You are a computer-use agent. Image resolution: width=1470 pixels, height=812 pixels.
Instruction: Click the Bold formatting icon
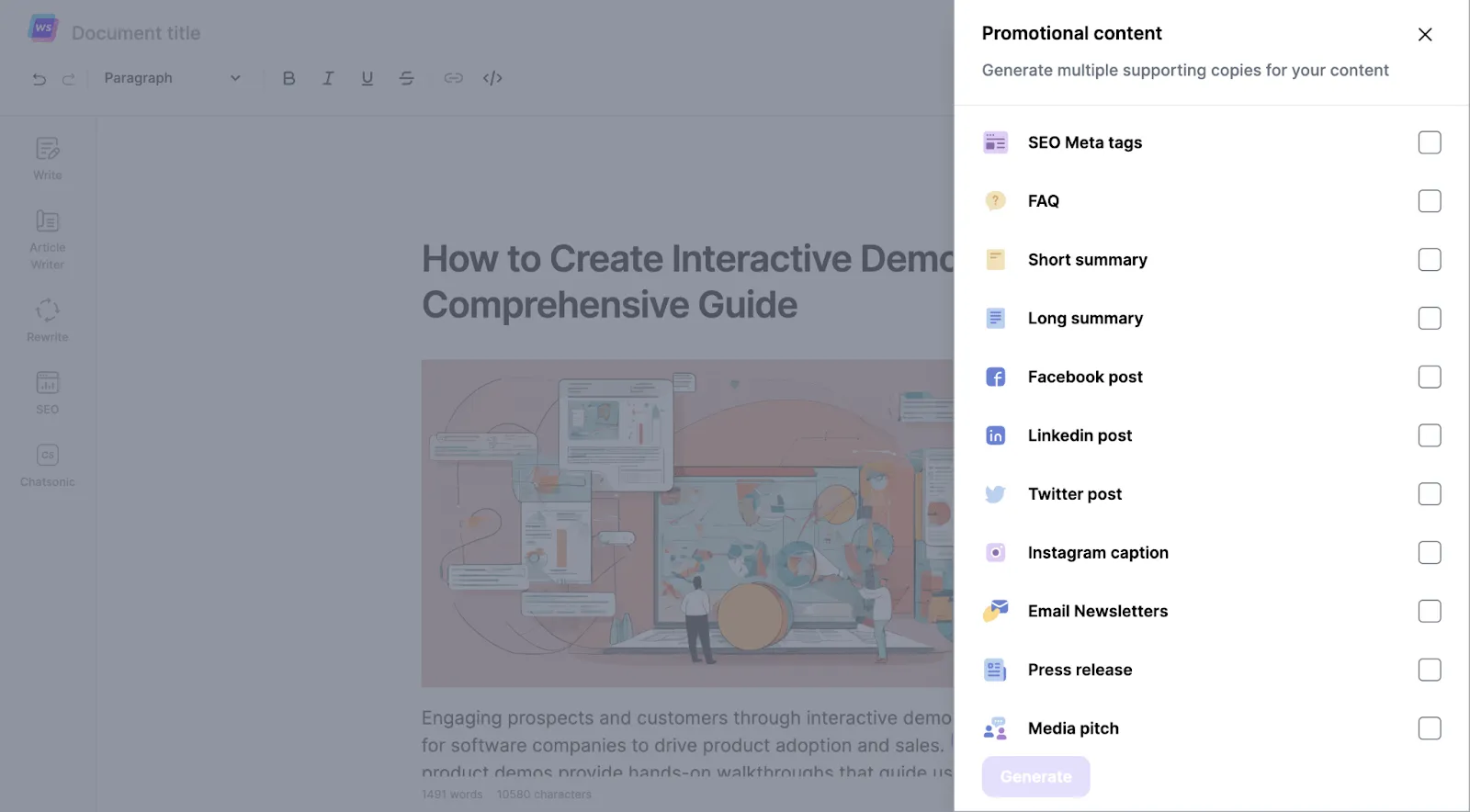click(x=288, y=78)
